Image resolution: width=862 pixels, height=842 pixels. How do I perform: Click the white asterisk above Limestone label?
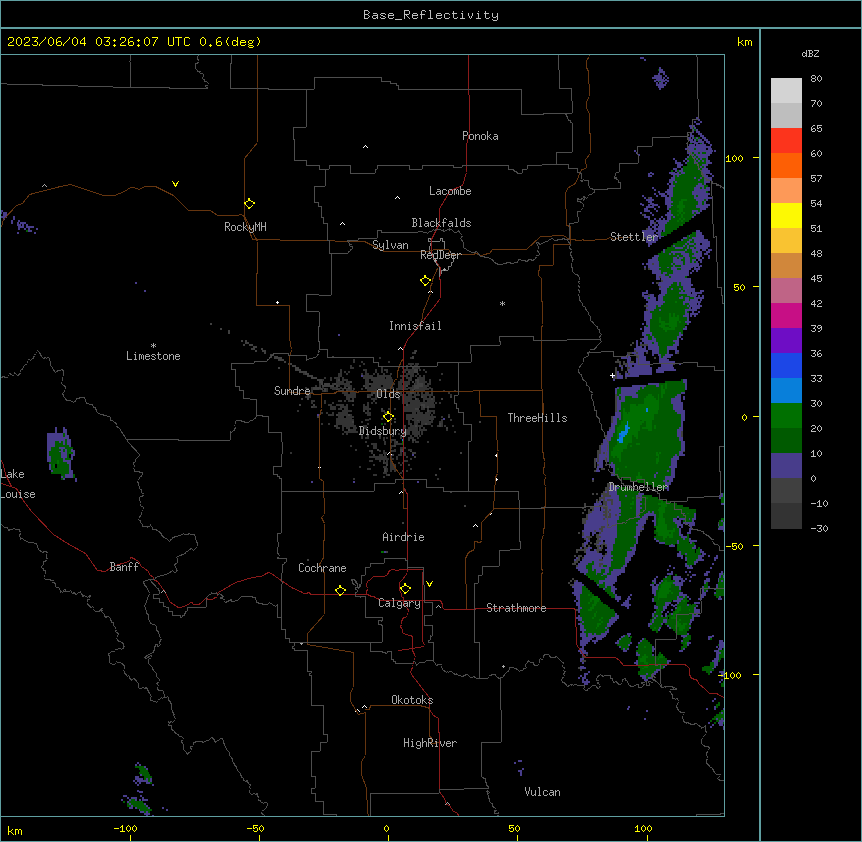pyautogui.click(x=153, y=345)
